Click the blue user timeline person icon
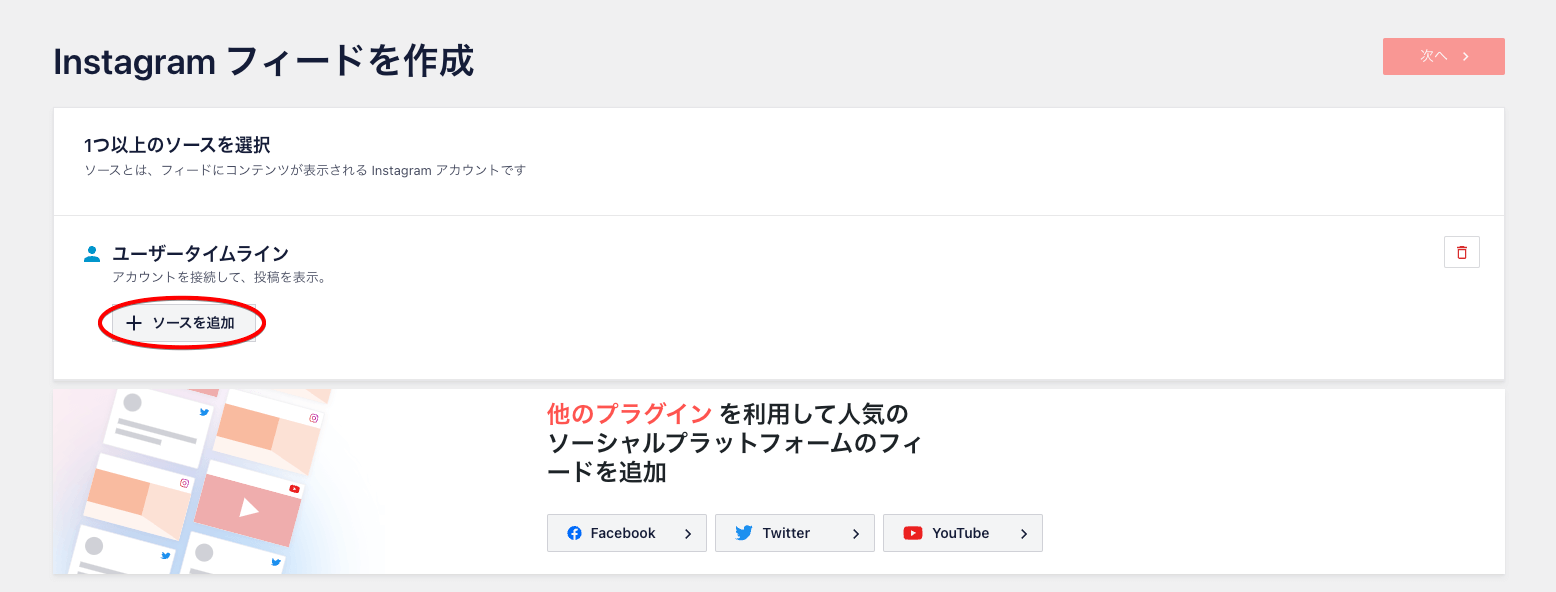 92,254
